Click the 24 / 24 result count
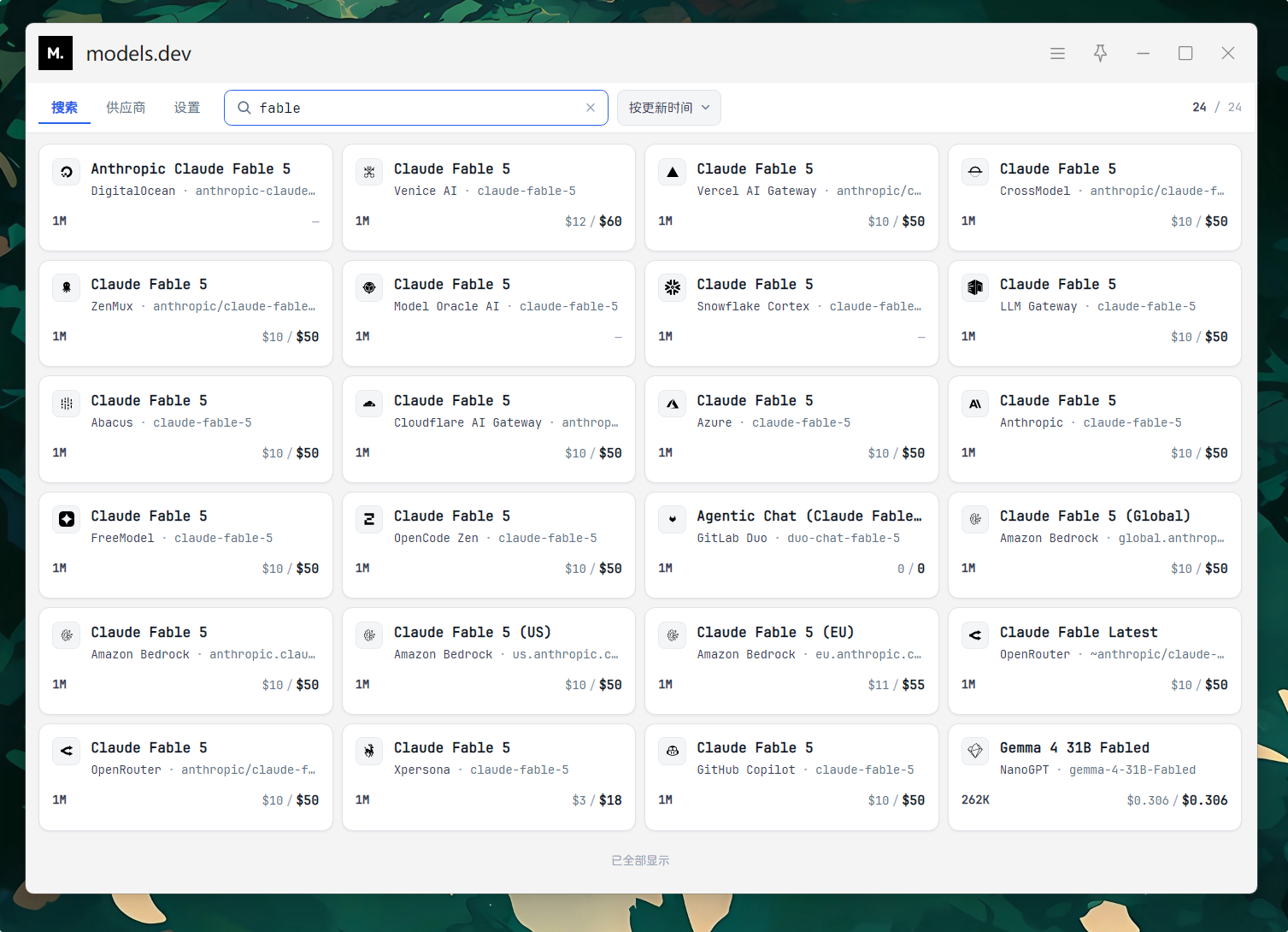1288x932 pixels. coord(1217,107)
